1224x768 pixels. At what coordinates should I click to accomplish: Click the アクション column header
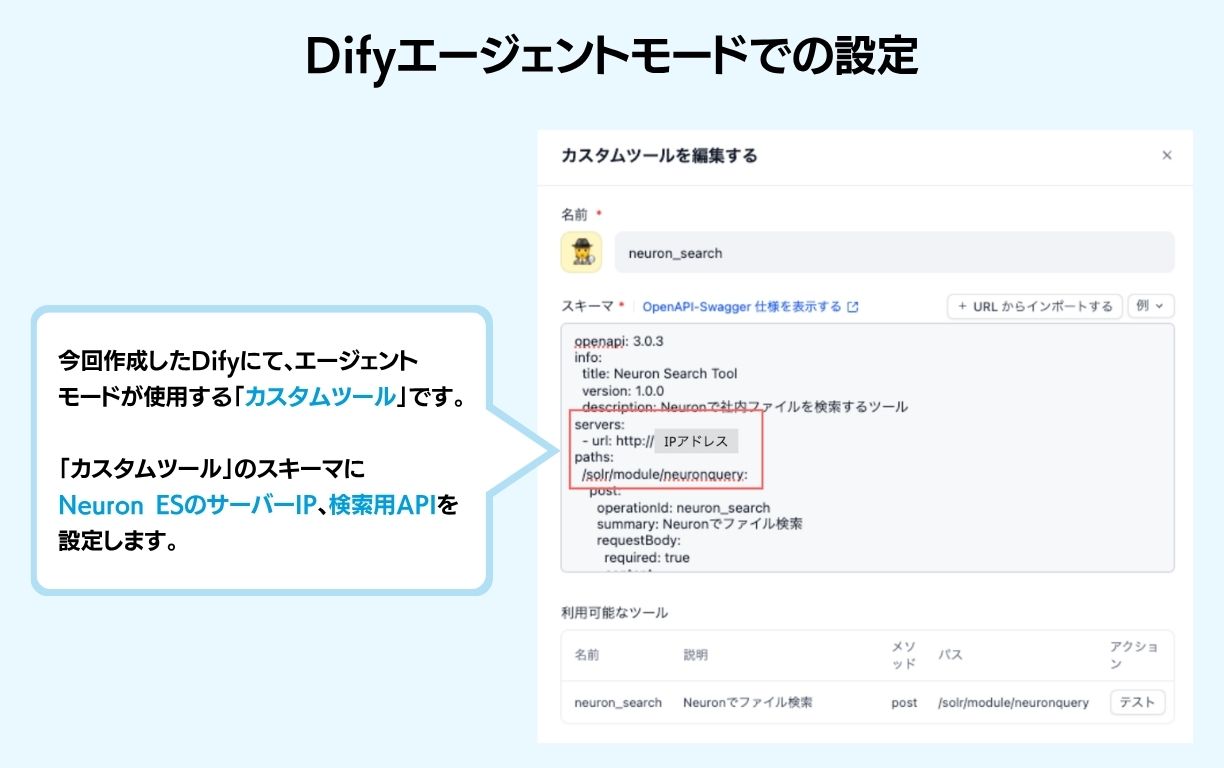[x=1134, y=655]
